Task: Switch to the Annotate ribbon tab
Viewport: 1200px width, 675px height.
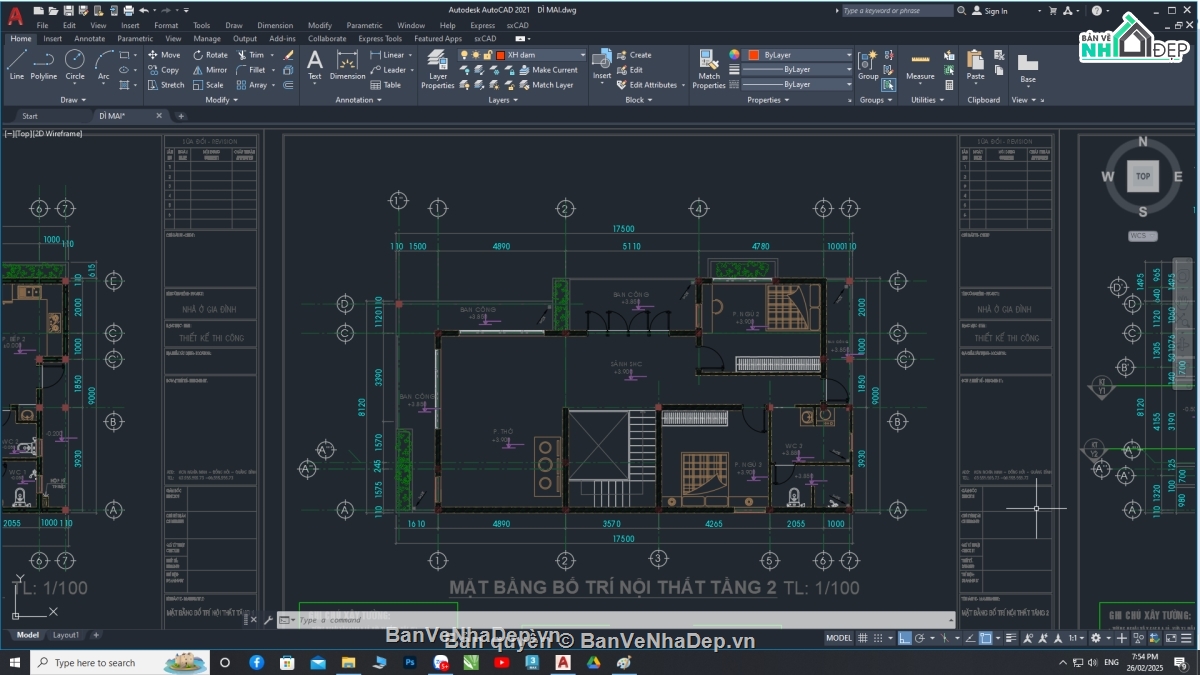Action: click(90, 39)
